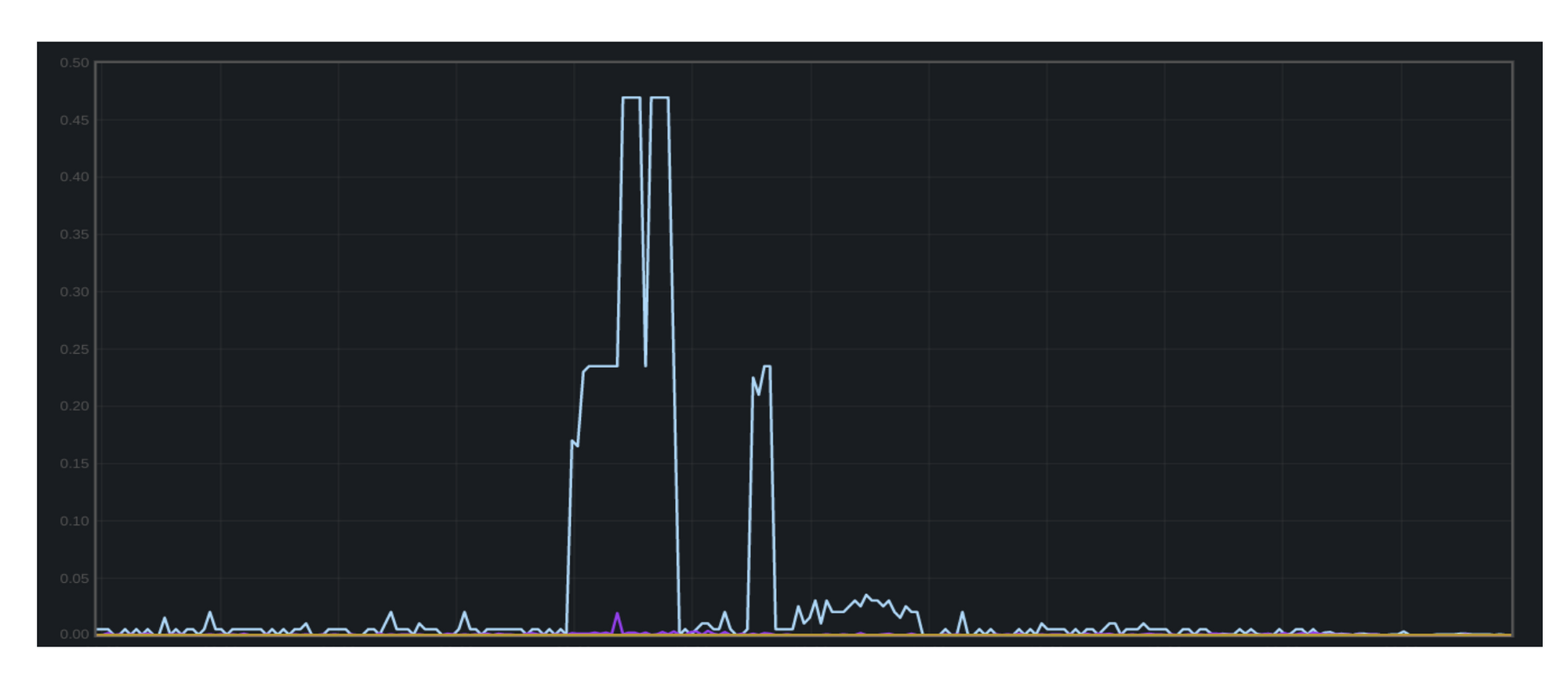Click the 0.25 y-axis label
1568x677 pixels.
tap(74, 349)
